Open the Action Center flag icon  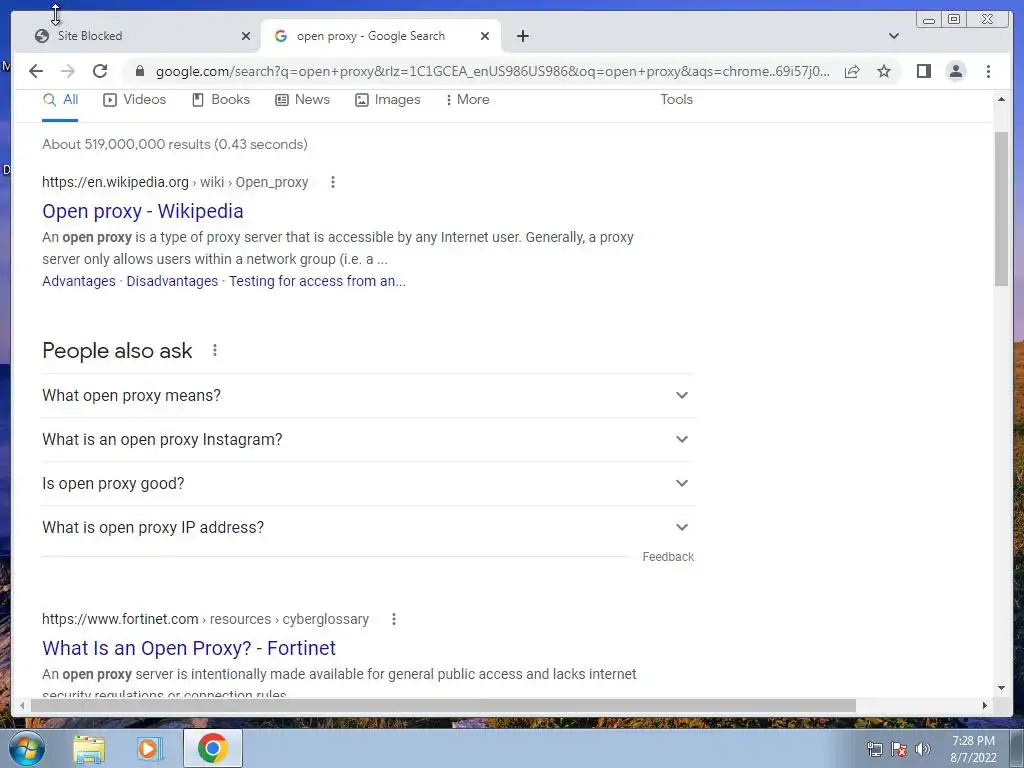tap(899, 749)
